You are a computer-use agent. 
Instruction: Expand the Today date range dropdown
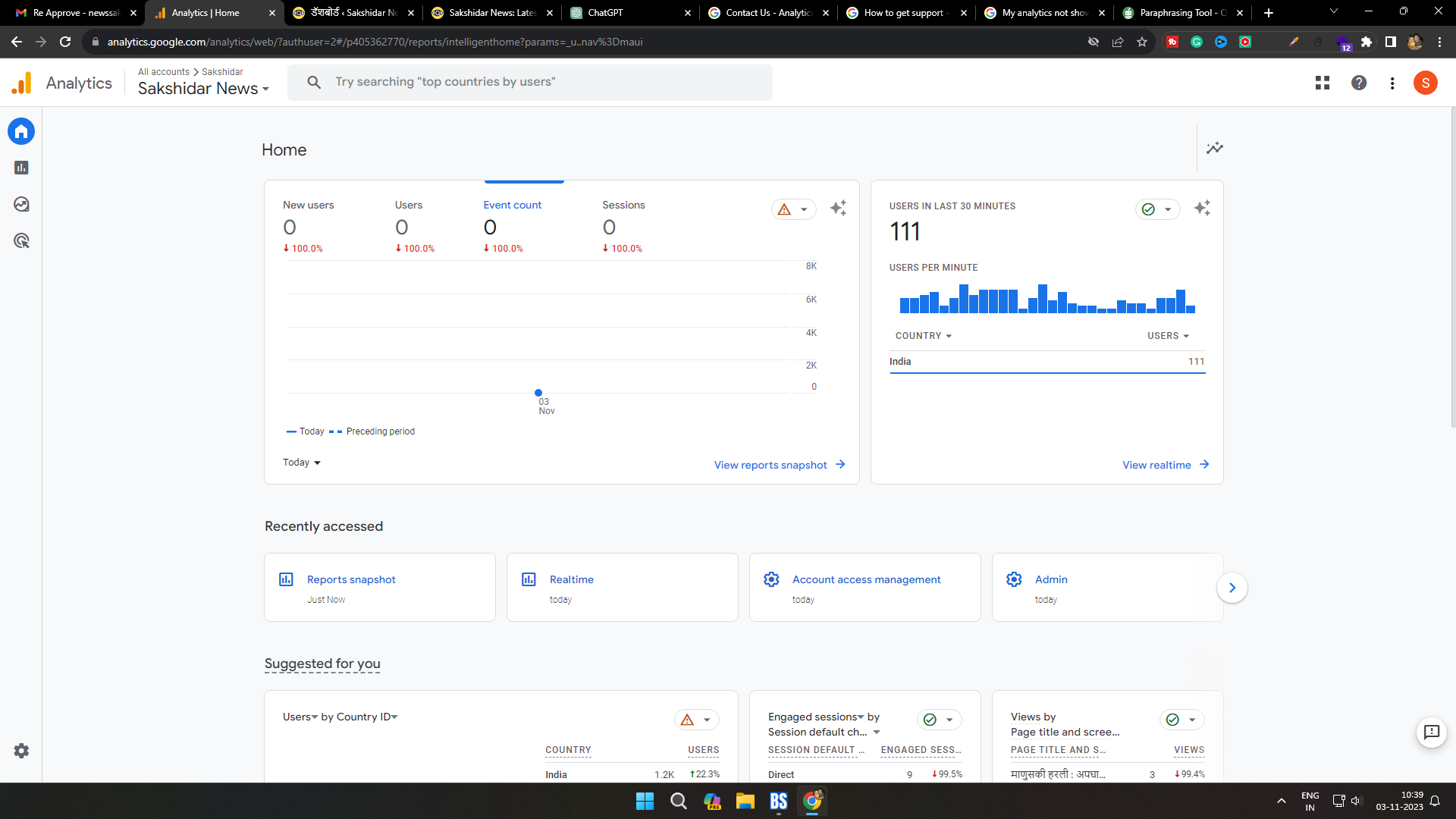[x=302, y=463]
